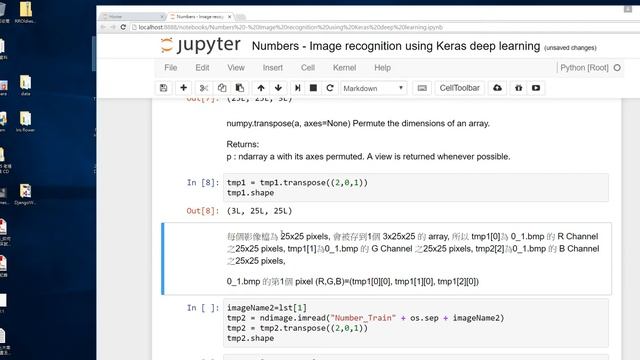Open the Kernel menu
This screenshot has width=640, height=360.
coord(344,68)
